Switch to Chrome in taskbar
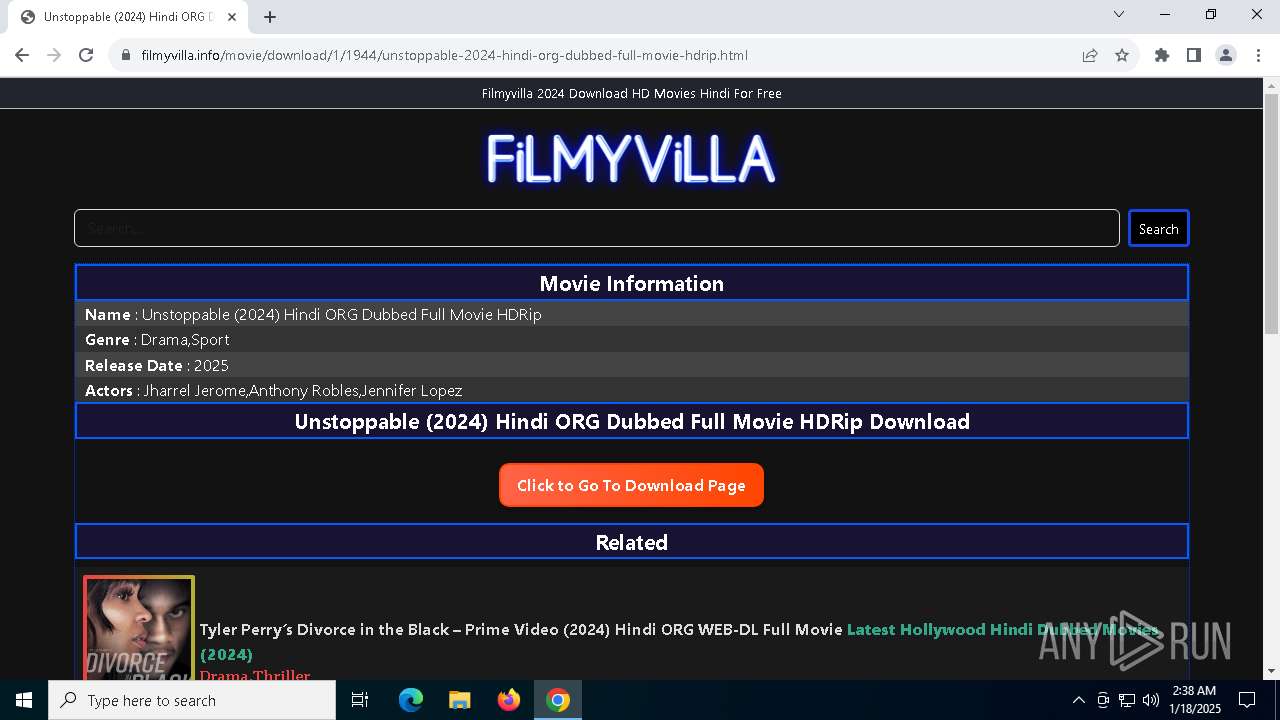The width and height of the screenshot is (1280, 720). point(558,700)
